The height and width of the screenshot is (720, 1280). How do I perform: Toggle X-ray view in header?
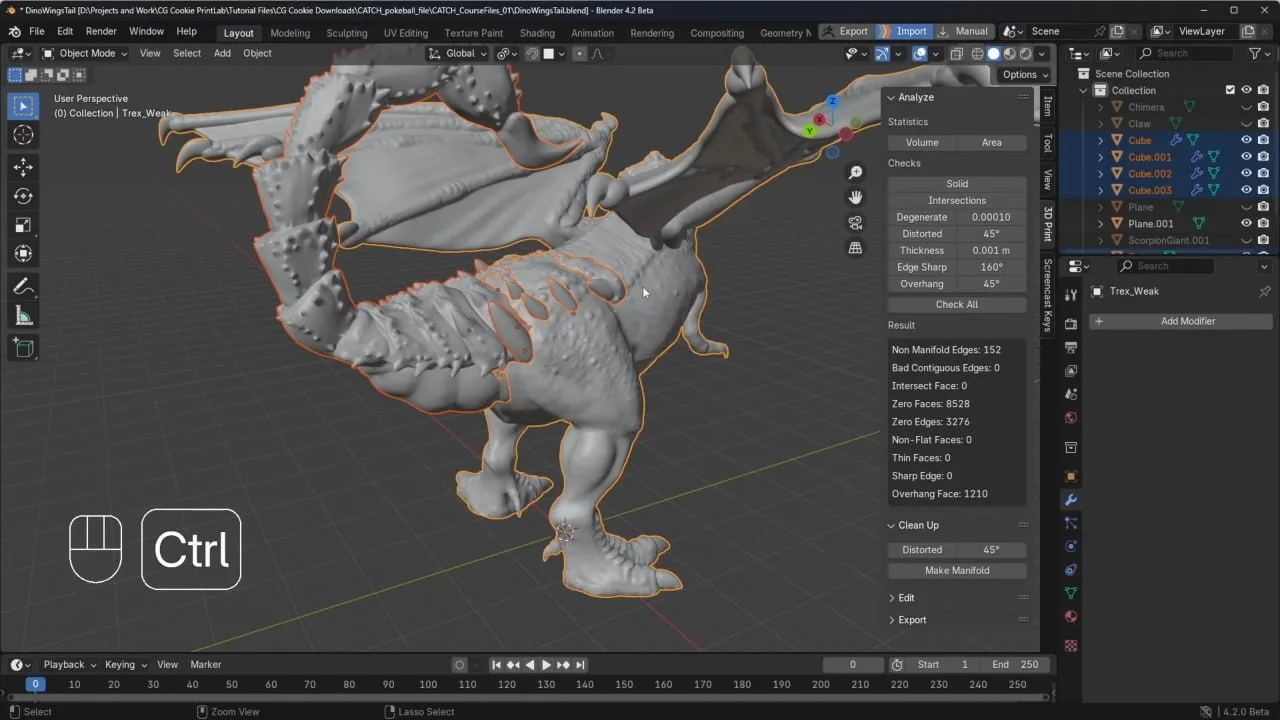957,53
